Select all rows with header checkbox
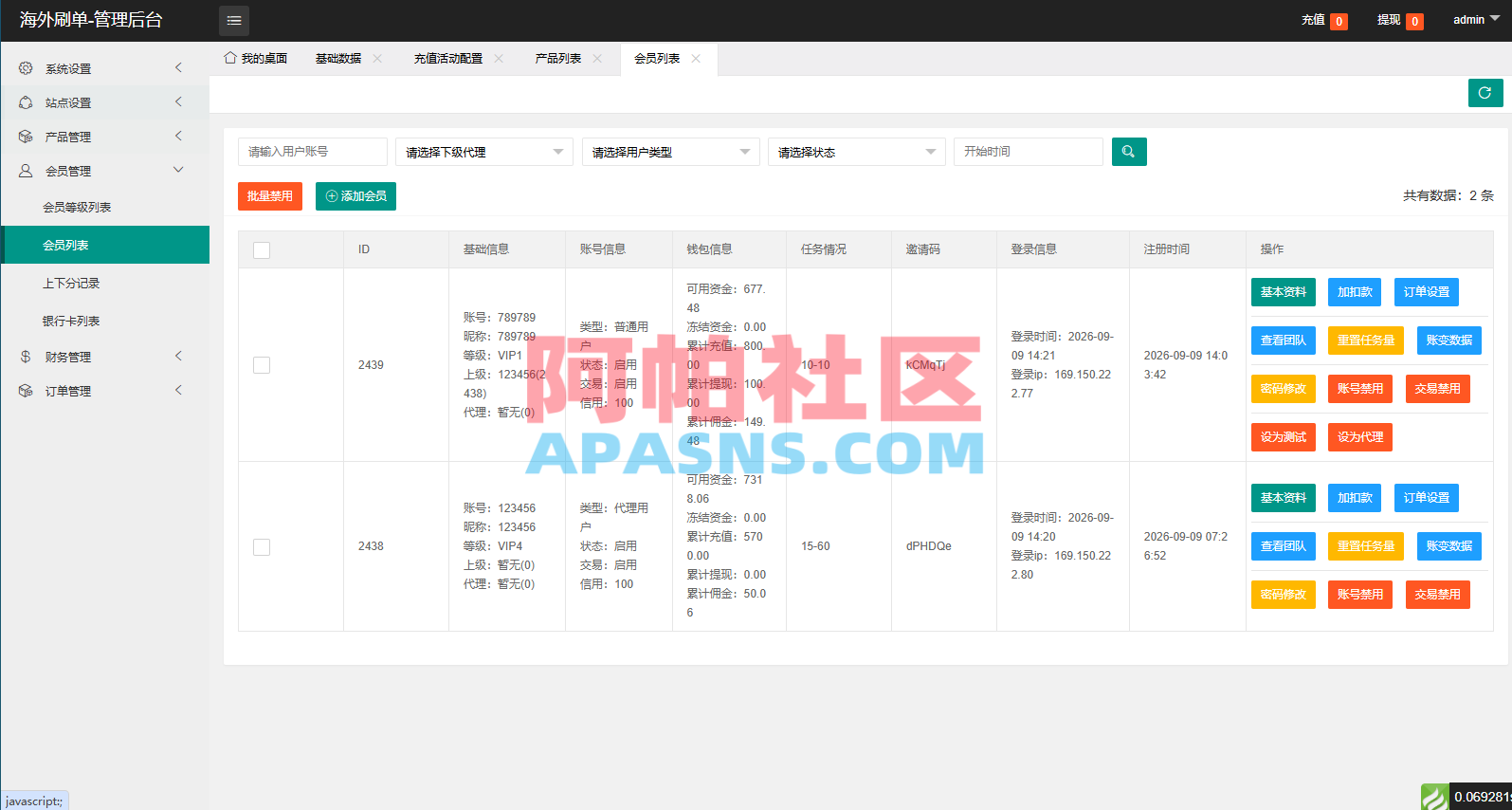 coord(262,249)
